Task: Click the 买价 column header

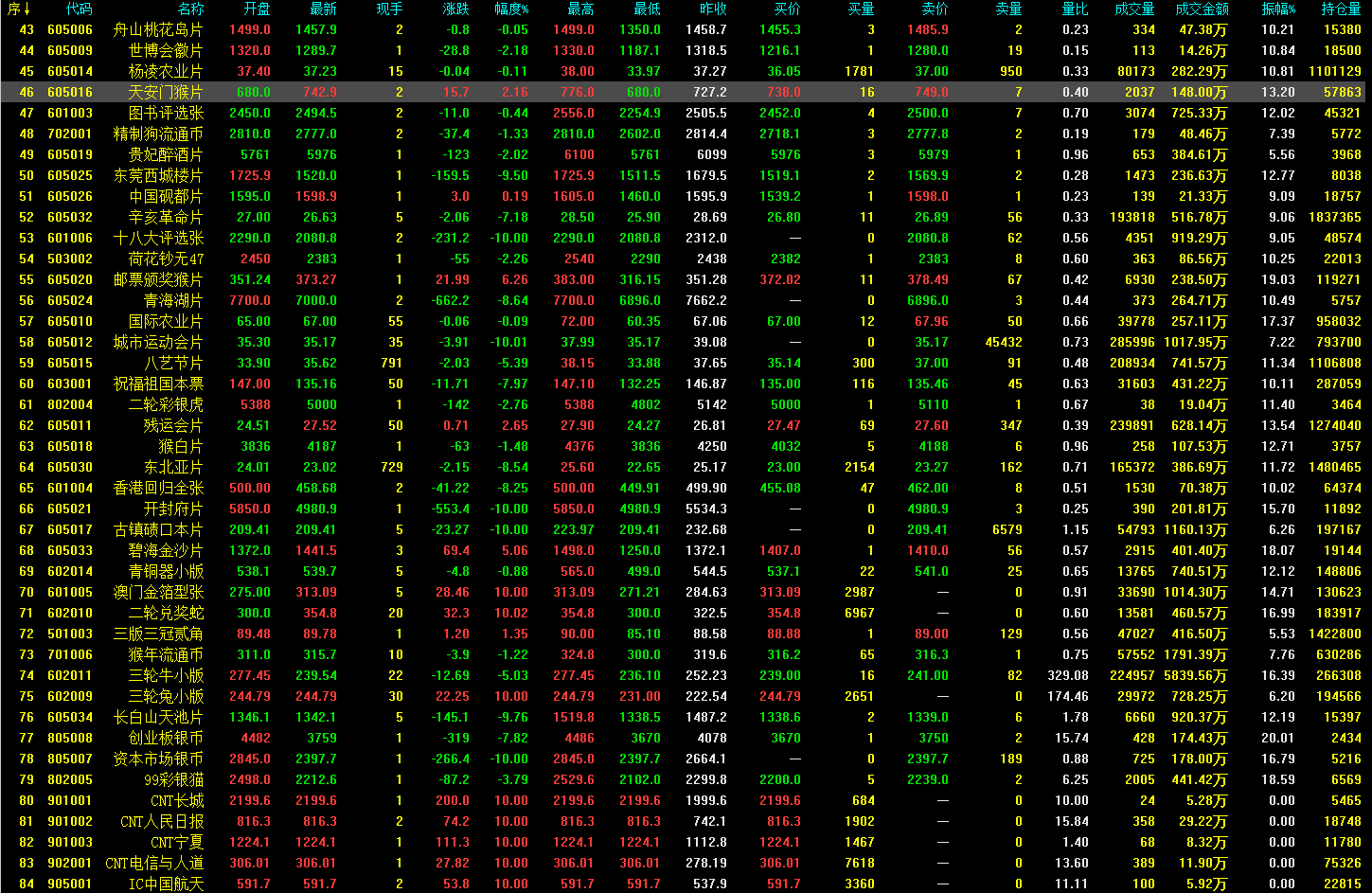Action: tap(787, 9)
